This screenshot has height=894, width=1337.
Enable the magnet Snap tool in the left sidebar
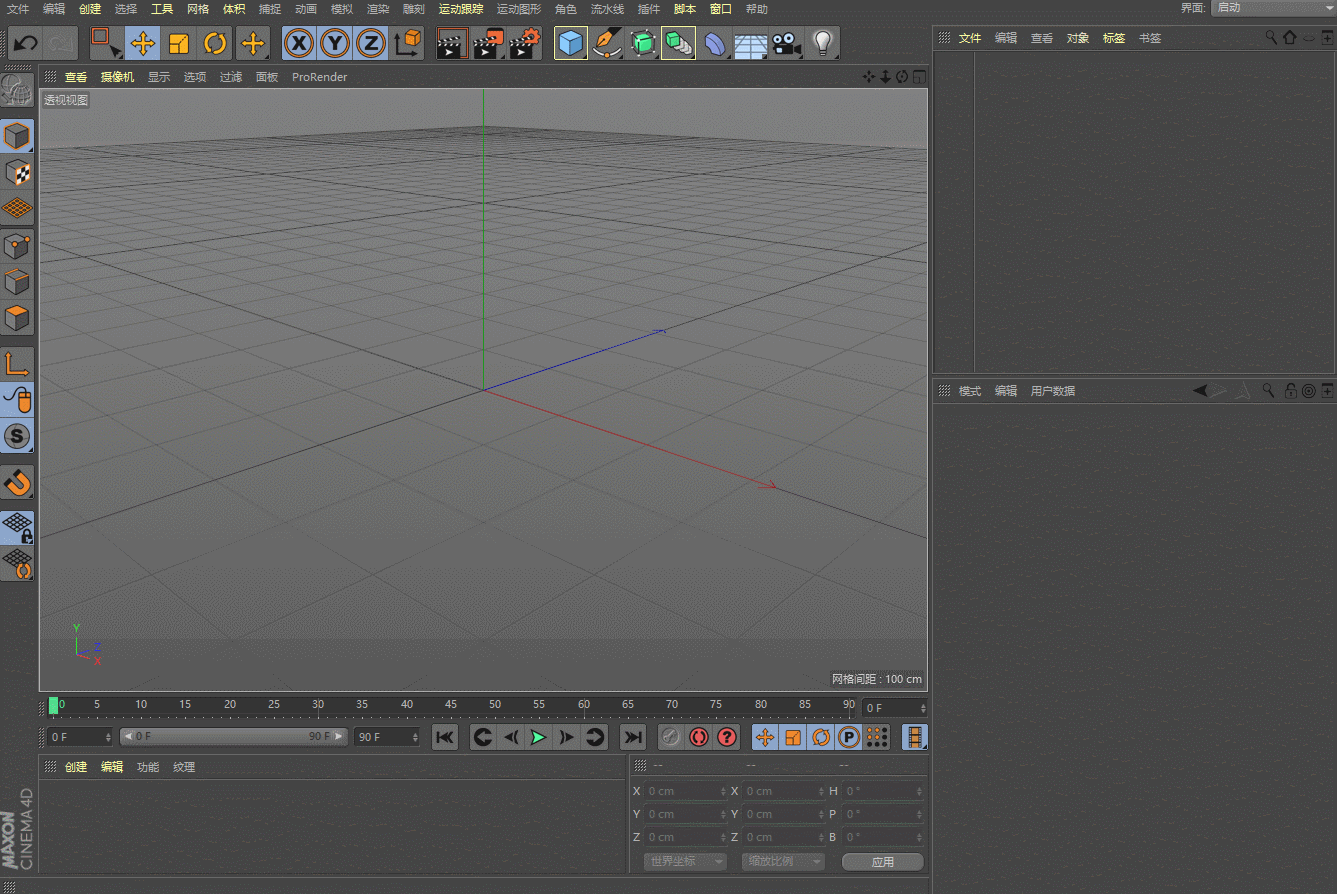18,483
